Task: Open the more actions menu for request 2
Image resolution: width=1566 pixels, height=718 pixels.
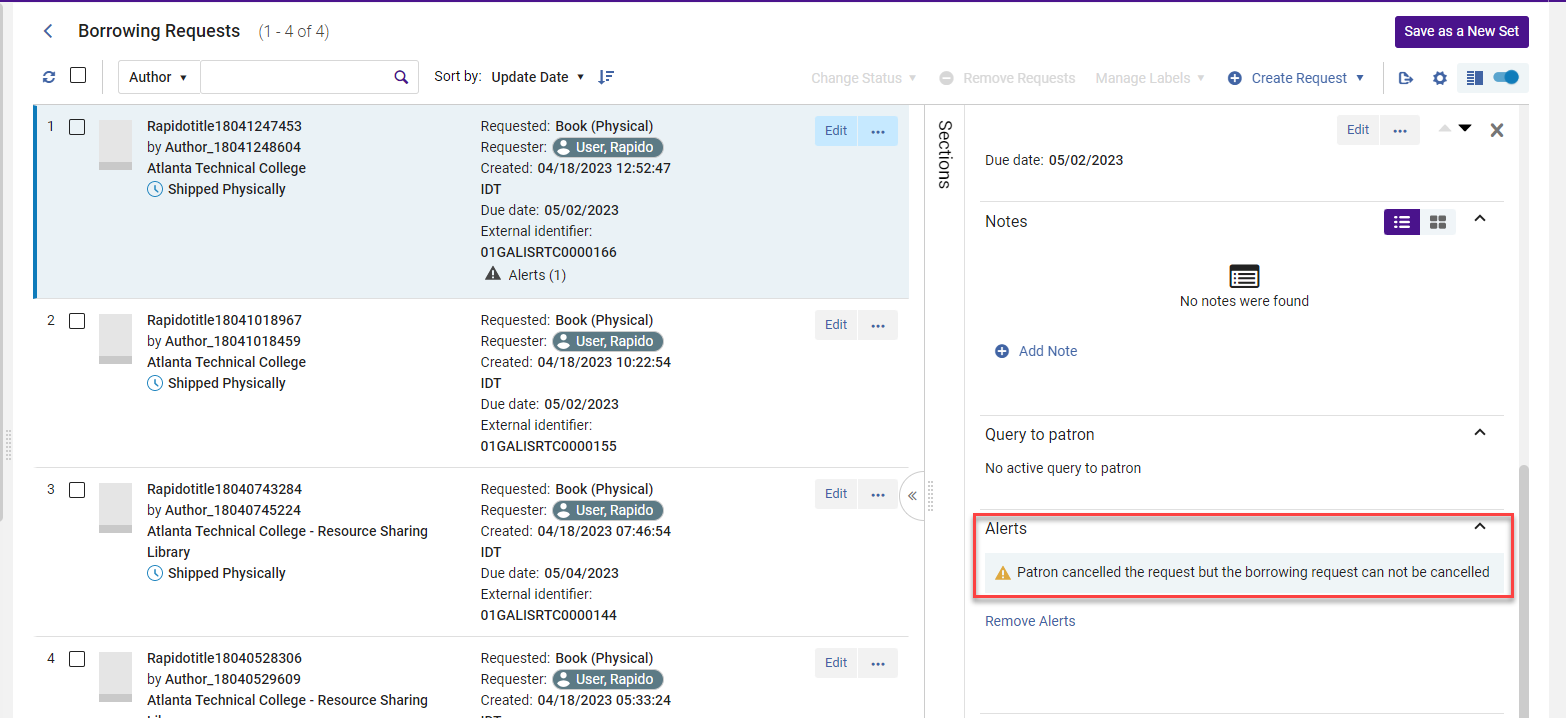Action: pyautogui.click(x=877, y=325)
